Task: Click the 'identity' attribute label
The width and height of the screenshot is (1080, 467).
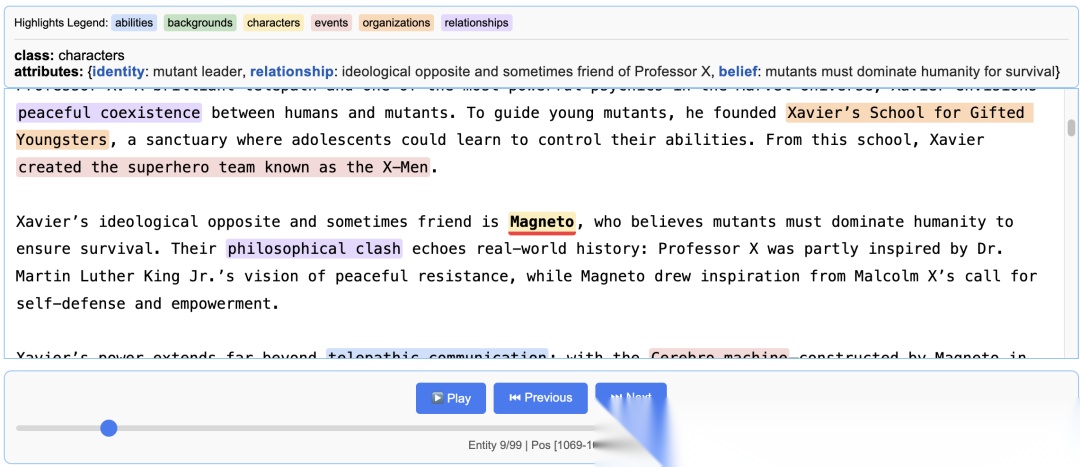Action: pyautogui.click(x=118, y=72)
